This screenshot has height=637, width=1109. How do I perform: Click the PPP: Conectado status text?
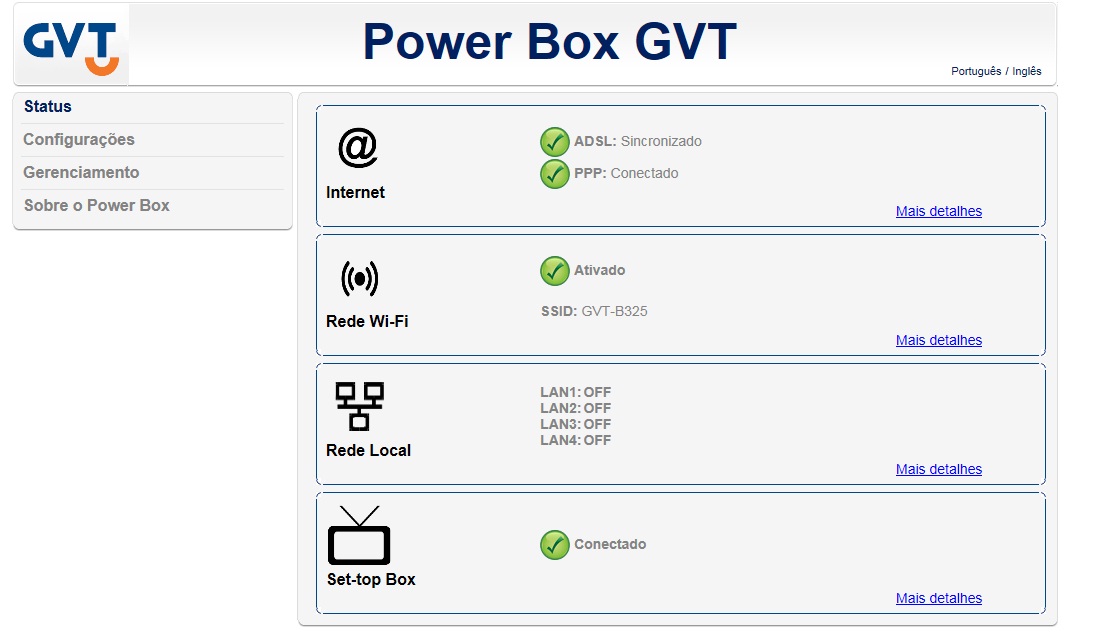(x=626, y=173)
